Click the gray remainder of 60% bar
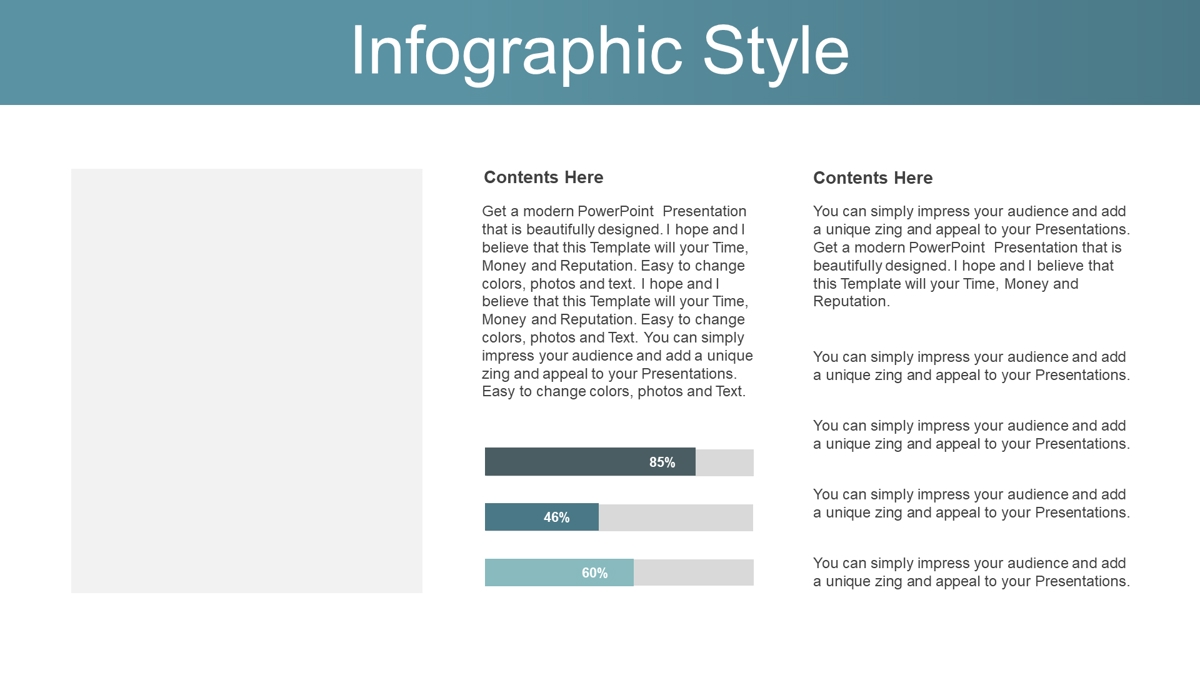 click(x=694, y=572)
